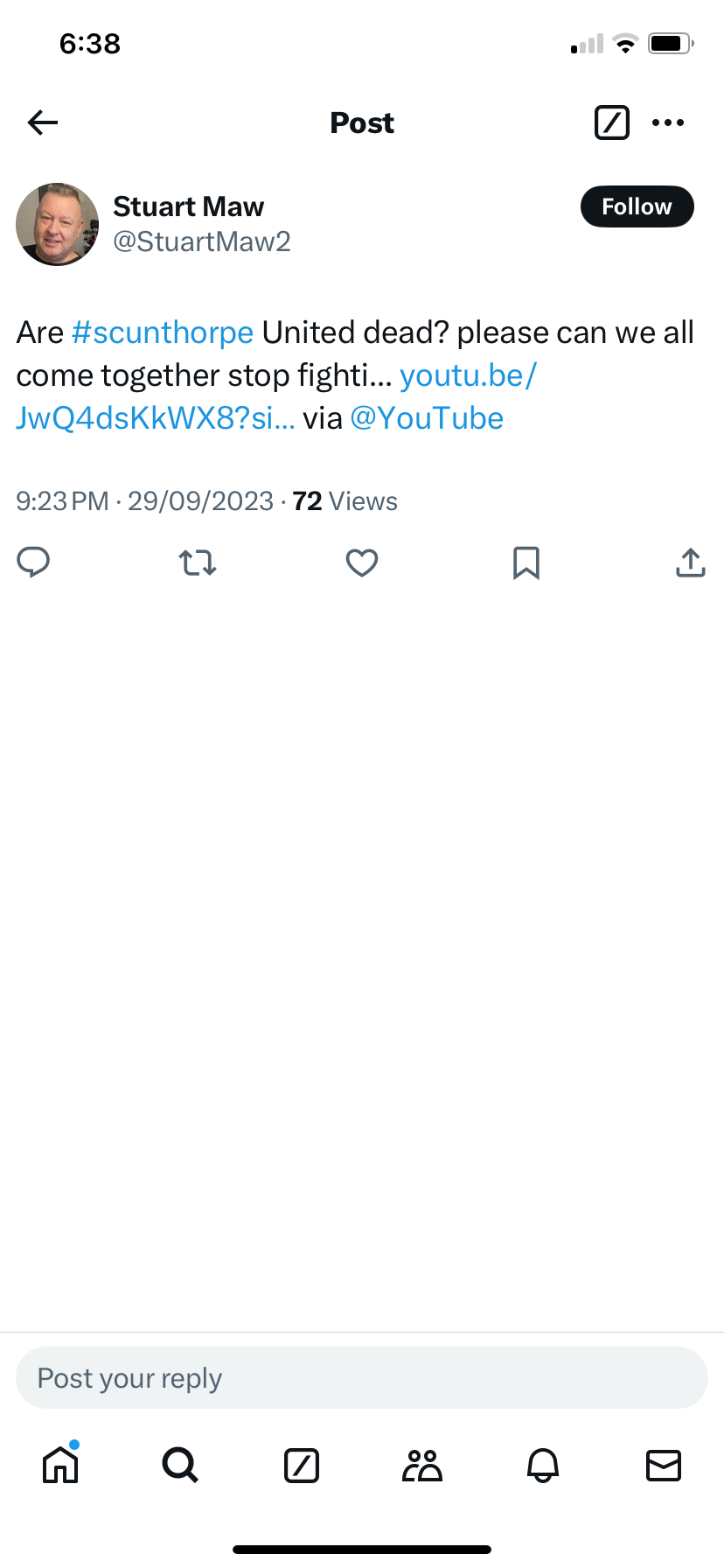Open Grok in the bottom bar
The height and width of the screenshot is (1568, 724).
pyautogui.click(x=302, y=1465)
